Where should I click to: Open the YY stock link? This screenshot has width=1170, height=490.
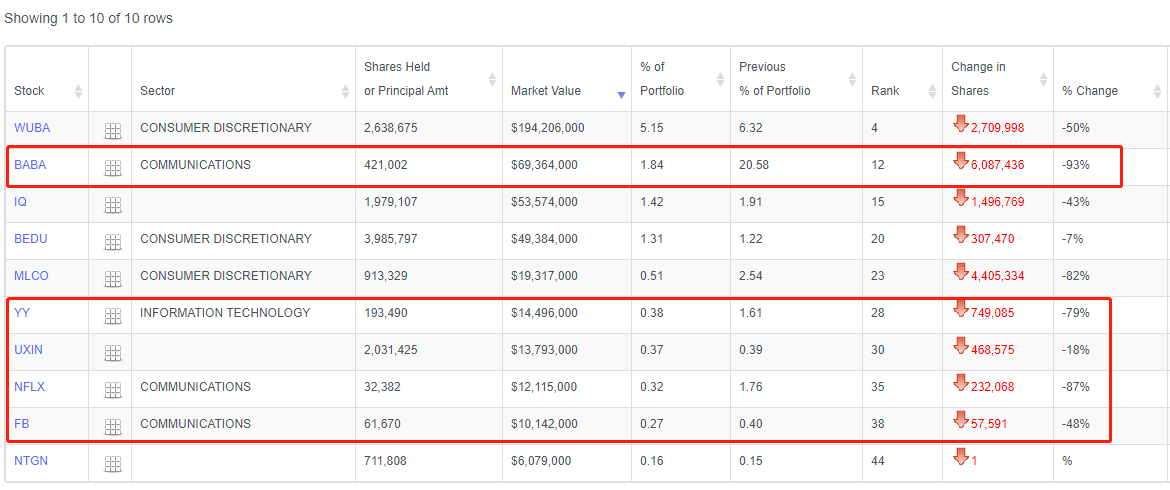click(22, 312)
